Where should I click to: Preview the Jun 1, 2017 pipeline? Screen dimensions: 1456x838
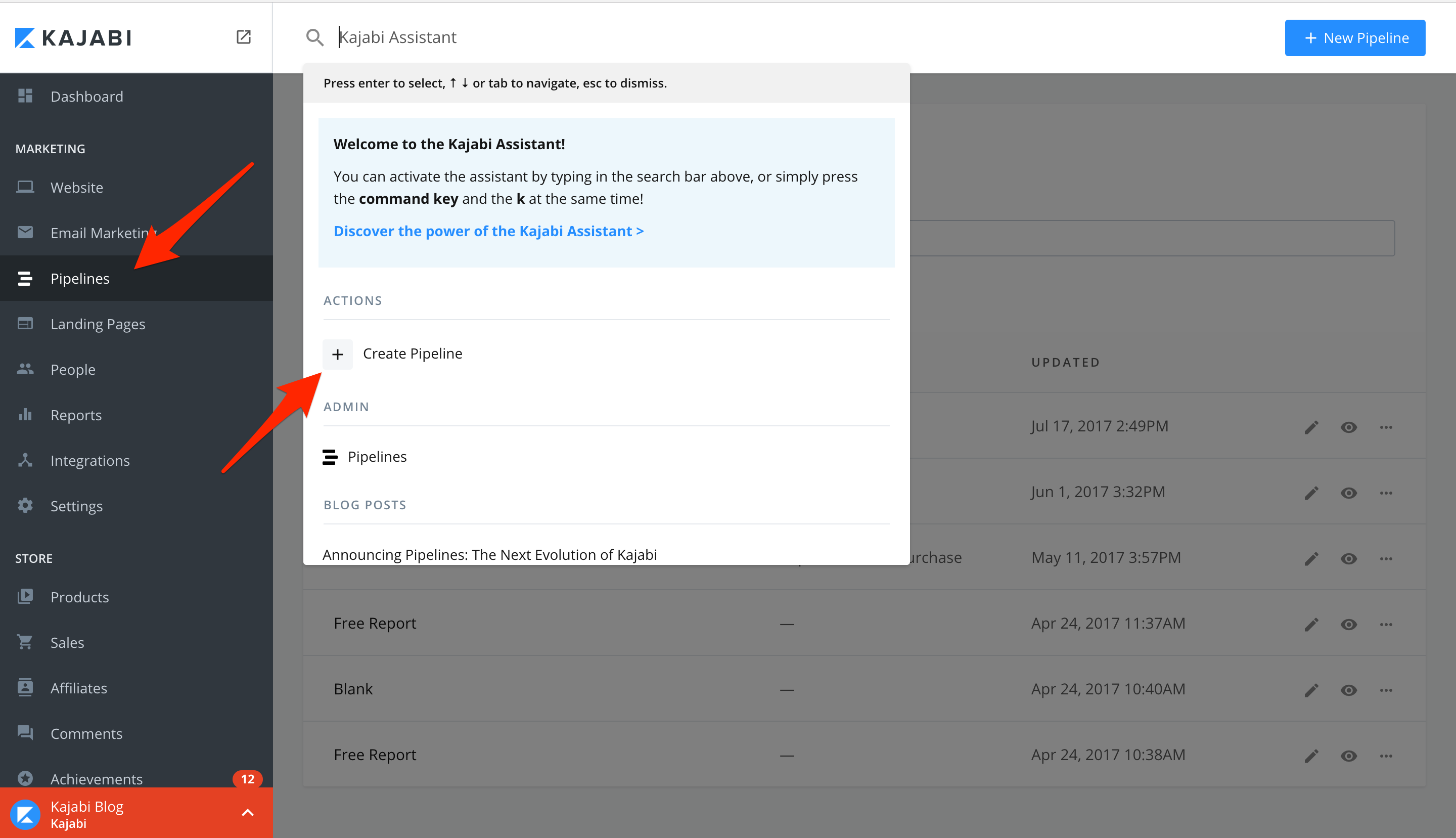[1348, 493]
